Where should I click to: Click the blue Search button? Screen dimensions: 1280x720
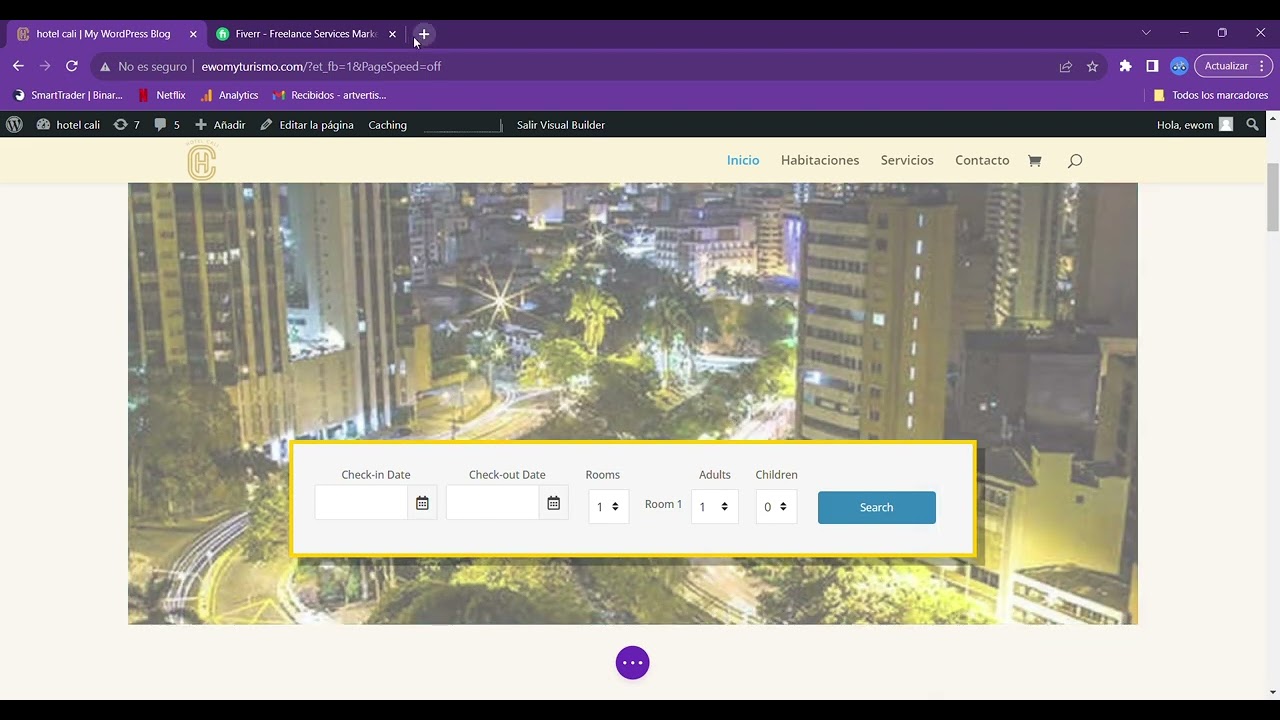point(877,507)
